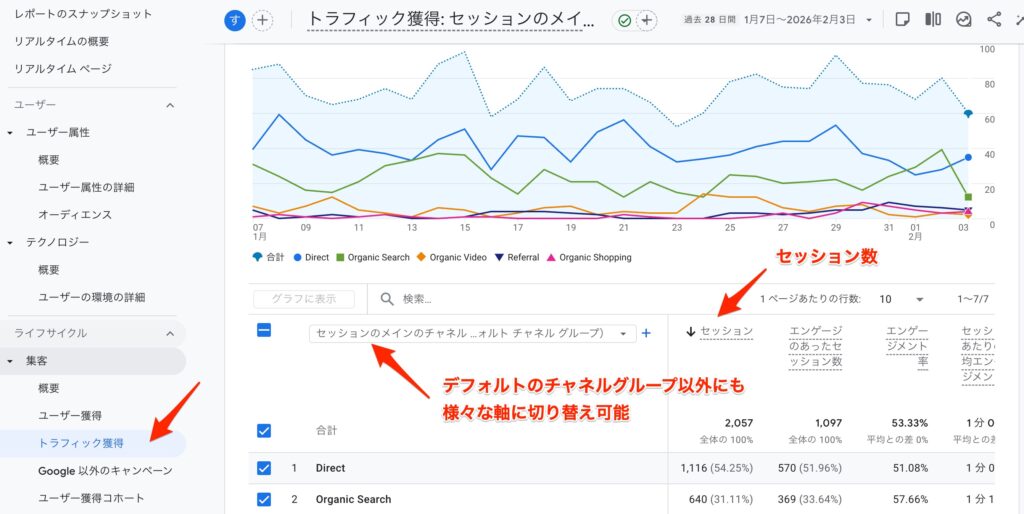Click the green check report status icon
This screenshot has width=1024, height=514.
point(623,20)
